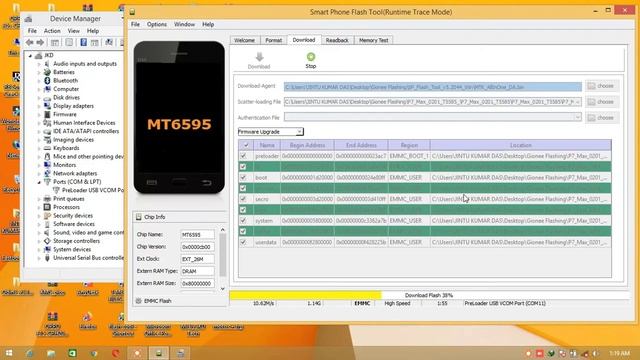Open the Scatter-loading File path dropdown
Screen dimensions: 640x360
[x=578, y=102]
